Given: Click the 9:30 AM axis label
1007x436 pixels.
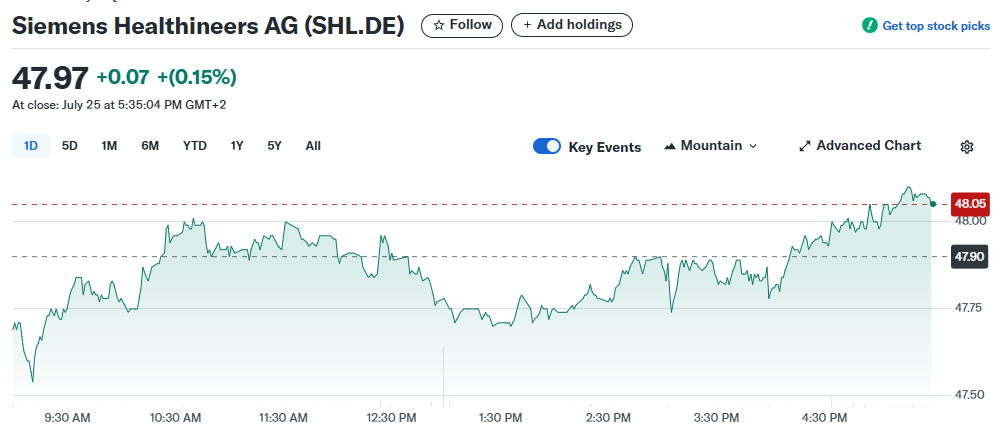Looking at the screenshot, I should (x=67, y=418).
